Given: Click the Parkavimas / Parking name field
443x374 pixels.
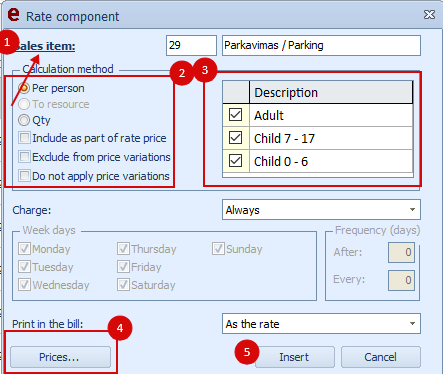Looking at the screenshot, I should pyautogui.click(x=321, y=45).
